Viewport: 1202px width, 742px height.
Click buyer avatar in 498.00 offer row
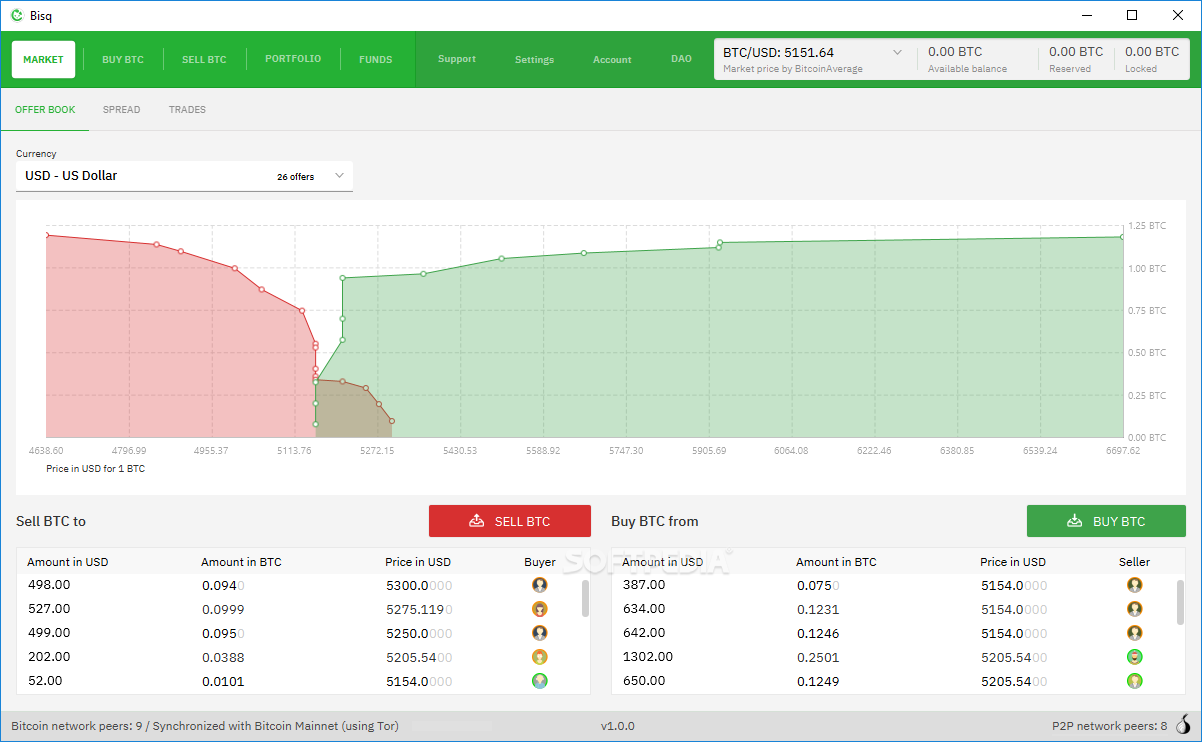pos(540,585)
